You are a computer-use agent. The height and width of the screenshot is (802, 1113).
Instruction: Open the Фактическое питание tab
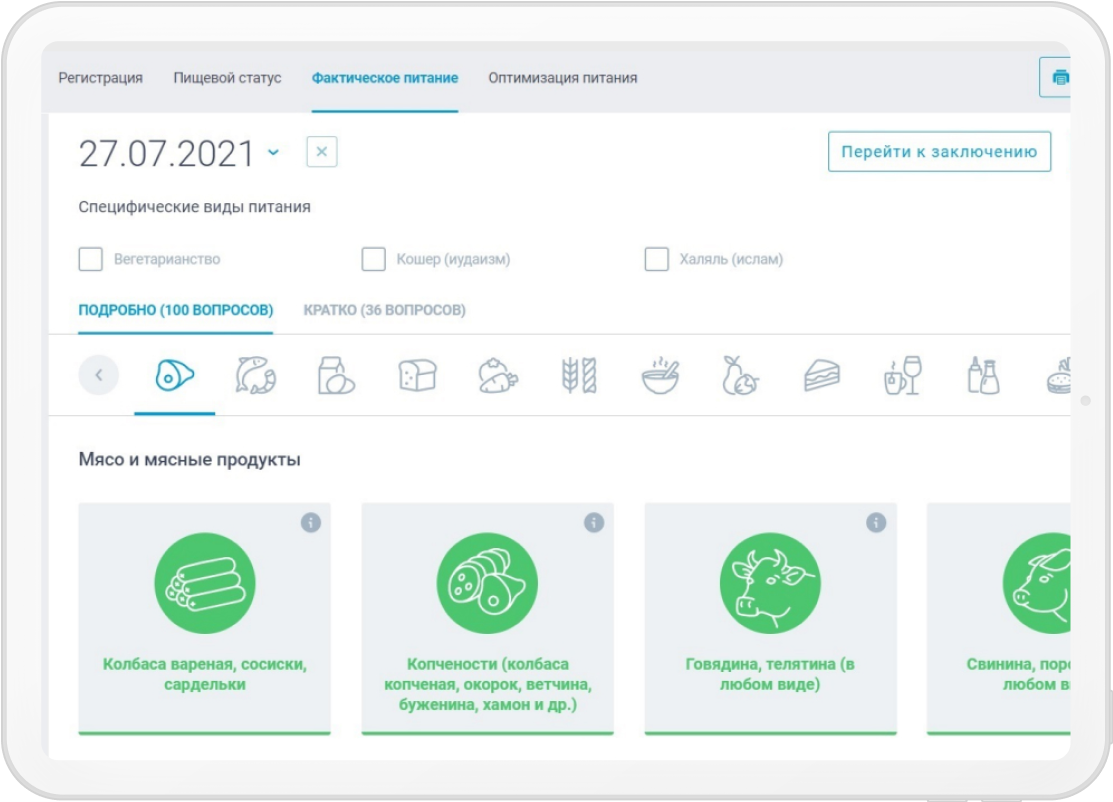coord(385,78)
